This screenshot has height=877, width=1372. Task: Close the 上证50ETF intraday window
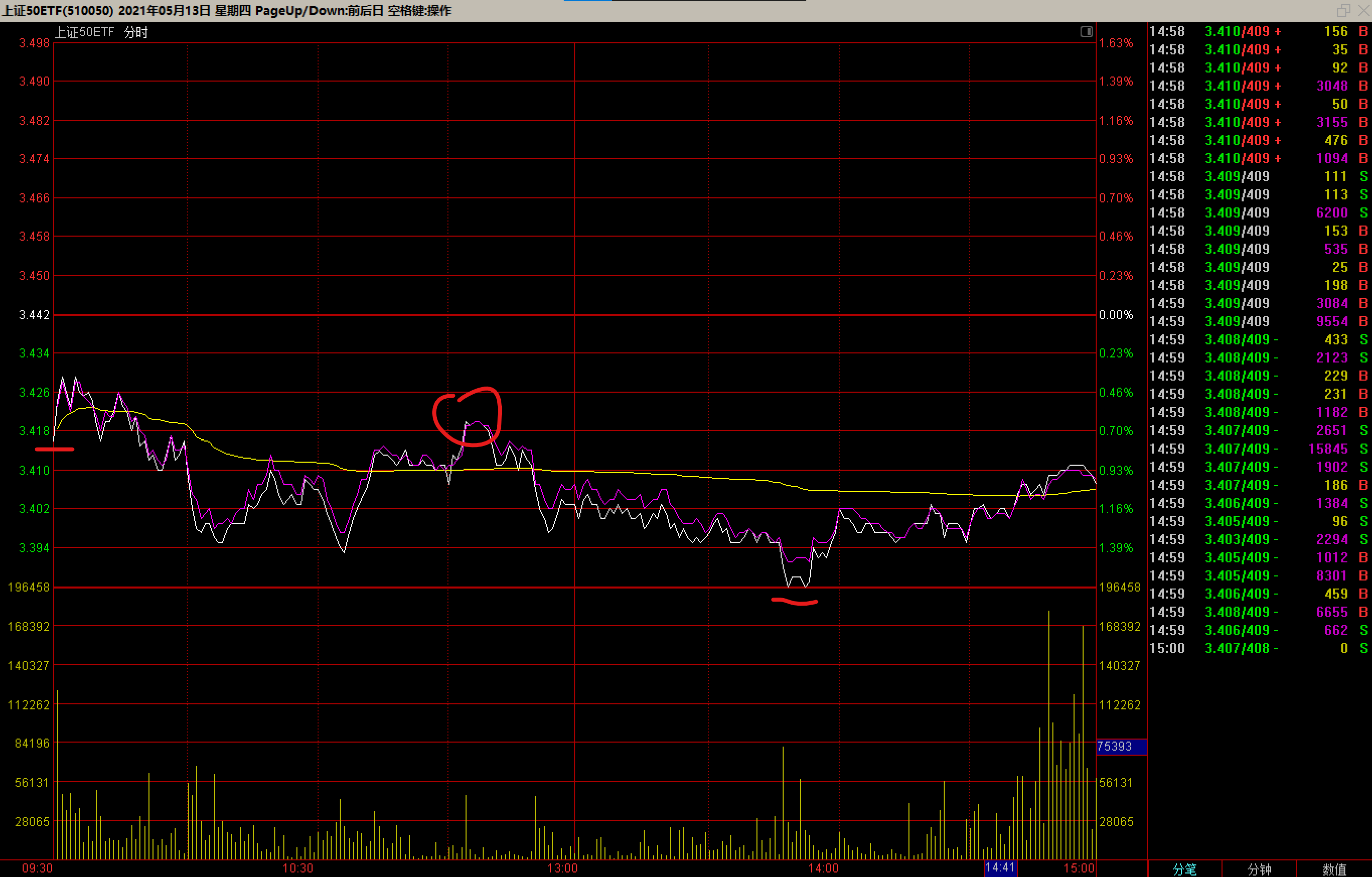[x=1363, y=11]
